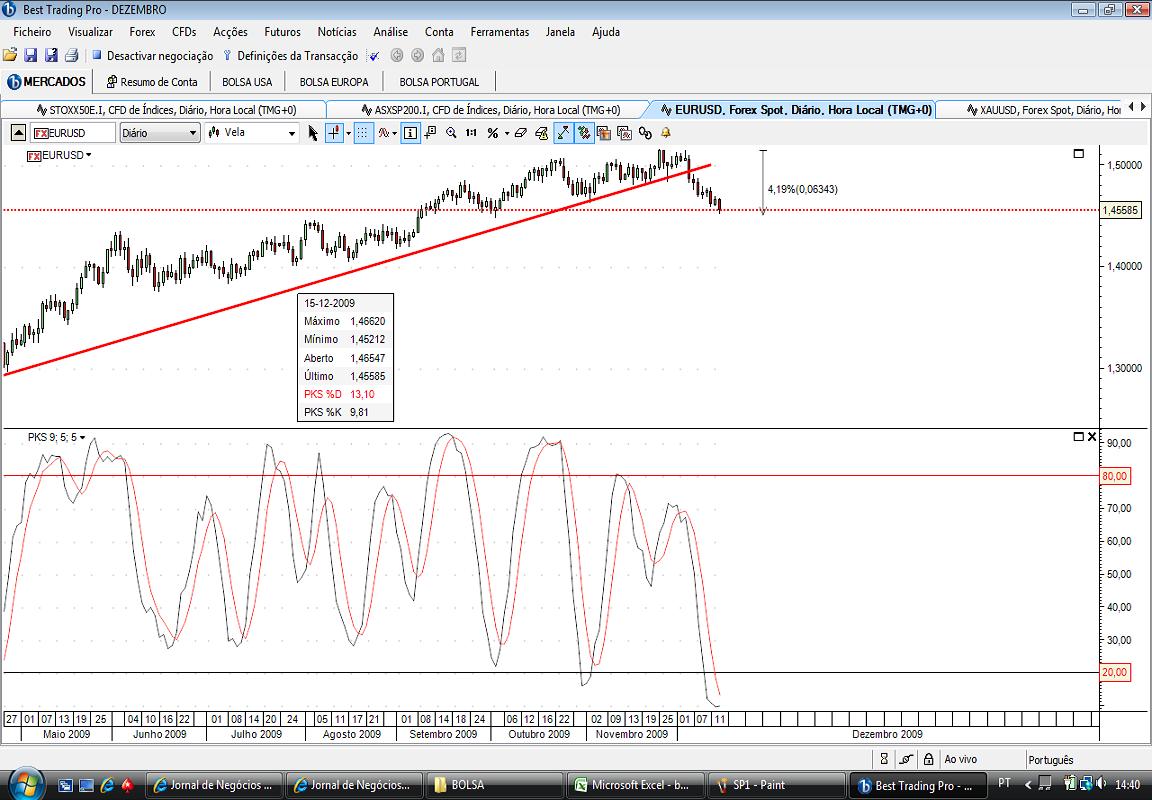Viewport: 1152px width, 800px height.
Task: Open the Ferramentas menu
Action: coord(500,32)
